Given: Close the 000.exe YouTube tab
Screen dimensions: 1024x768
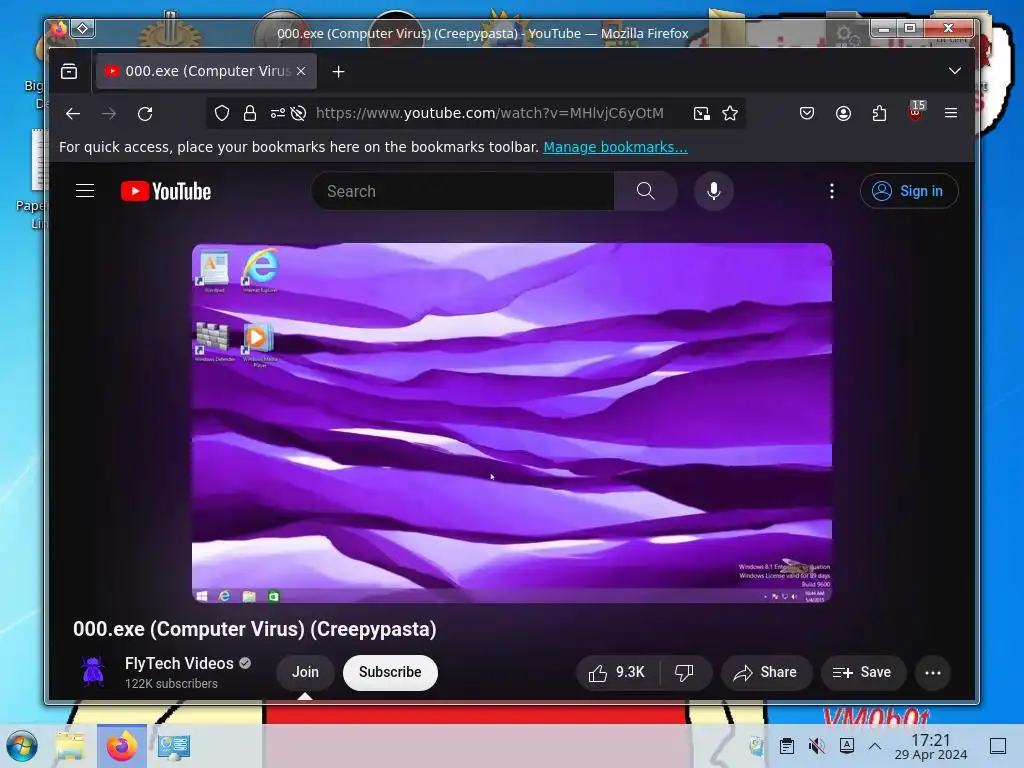Looking at the screenshot, I should (x=301, y=71).
